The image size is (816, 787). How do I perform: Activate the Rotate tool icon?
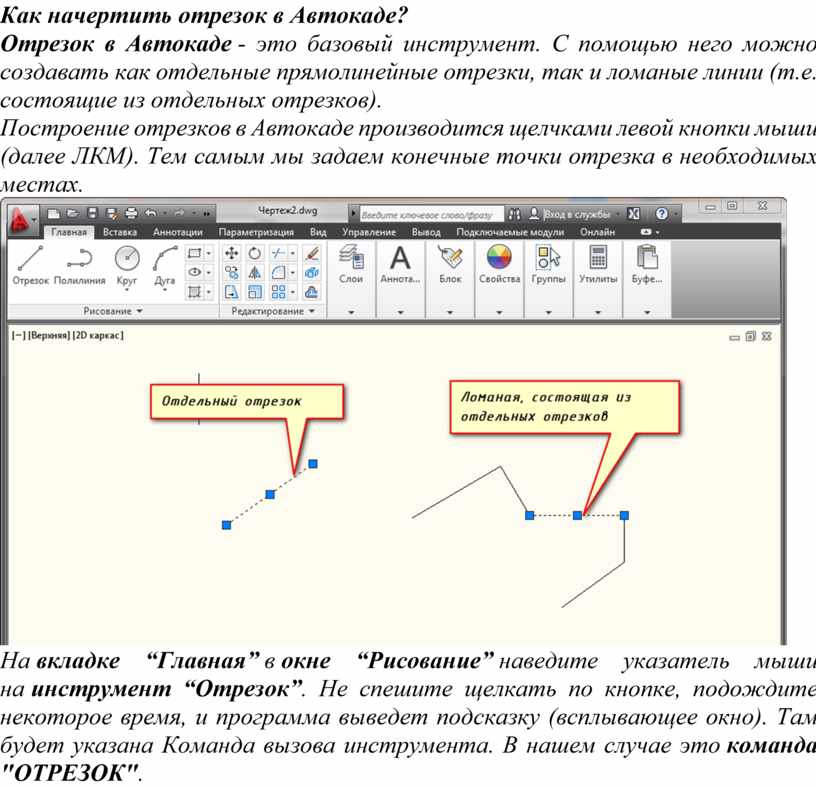[x=254, y=253]
